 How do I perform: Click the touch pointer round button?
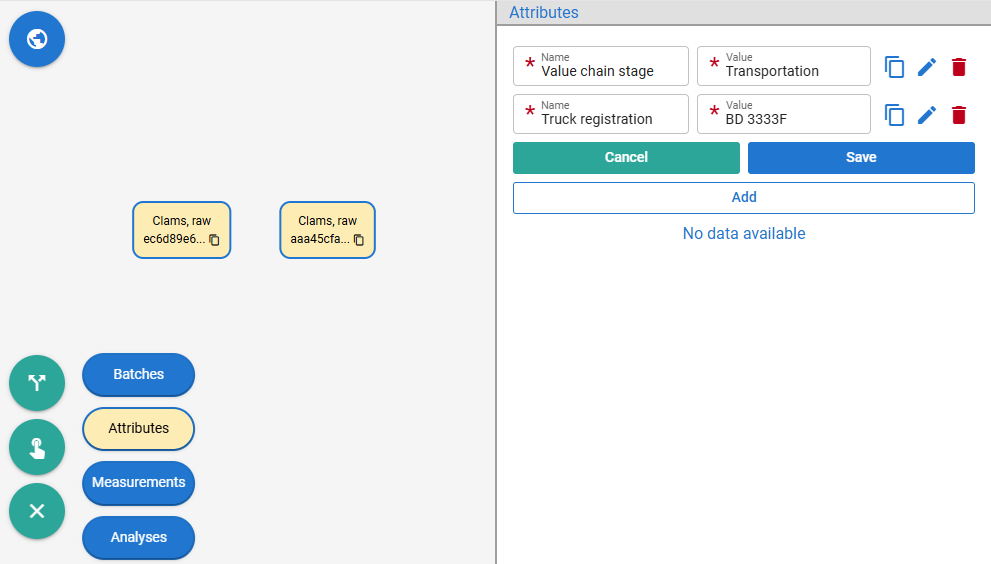[37, 447]
